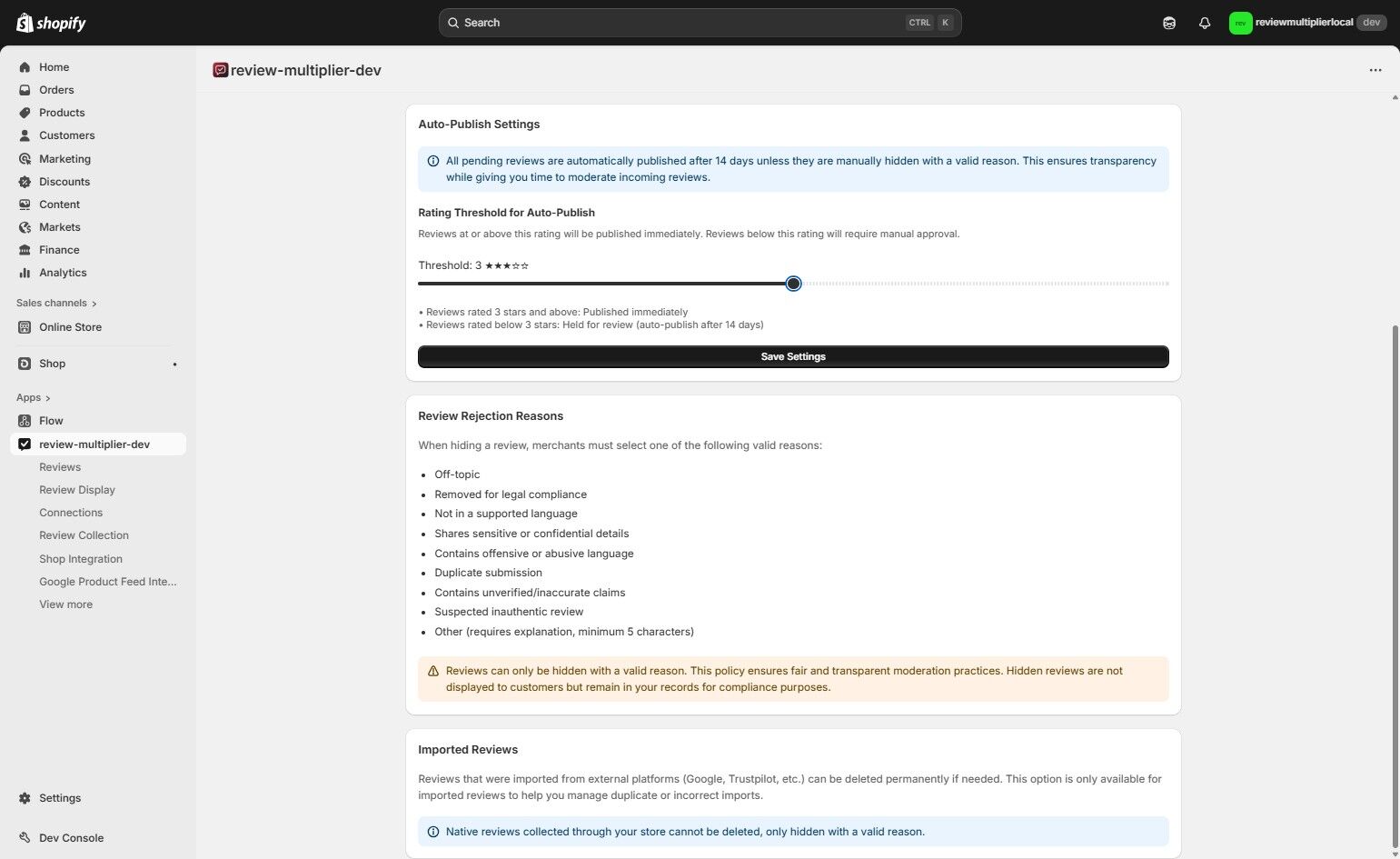Open the notifications bell
Image resolution: width=1400 pixels, height=859 pixels.
(x=1205, y=23)
